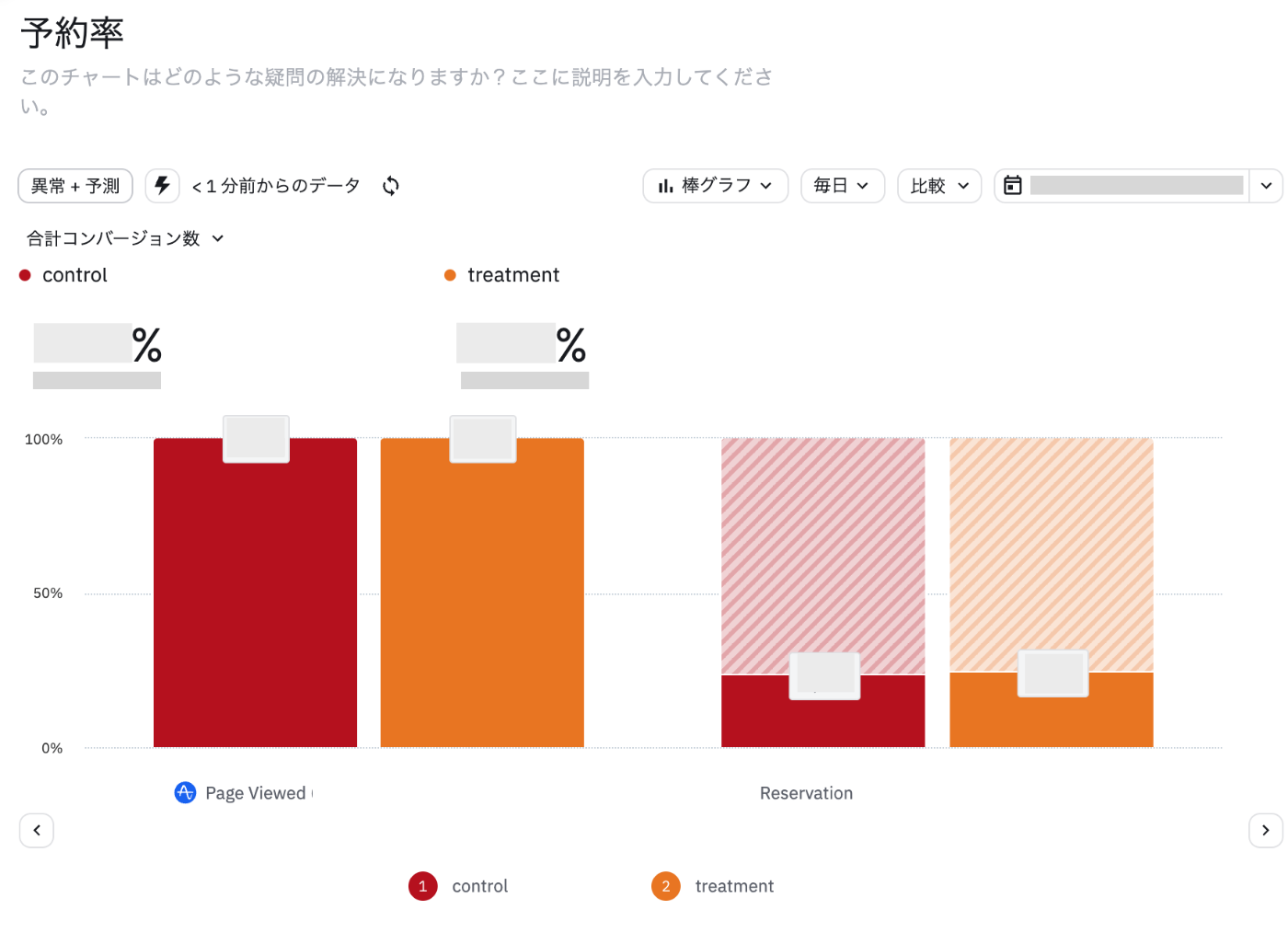Image resolution: width=1288 pixels, height=944 pixels.
Task: Expand the 合計コンバージョン数 metric selector
Action: (125, 238)
